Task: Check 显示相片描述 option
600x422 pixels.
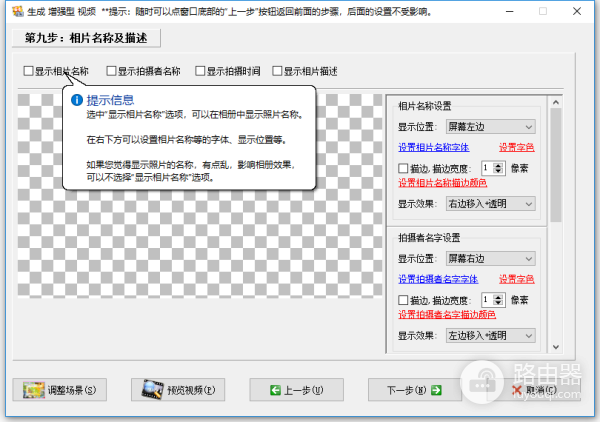Action: point(277,71)
